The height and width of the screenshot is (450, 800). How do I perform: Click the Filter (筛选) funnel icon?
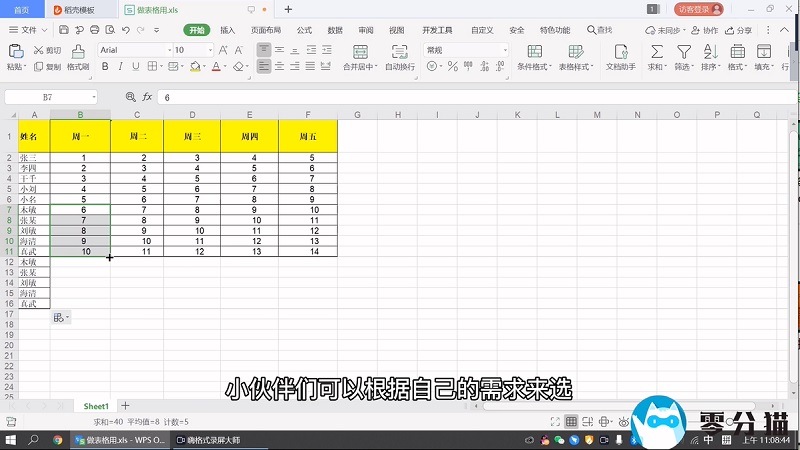tap(683, 51)
